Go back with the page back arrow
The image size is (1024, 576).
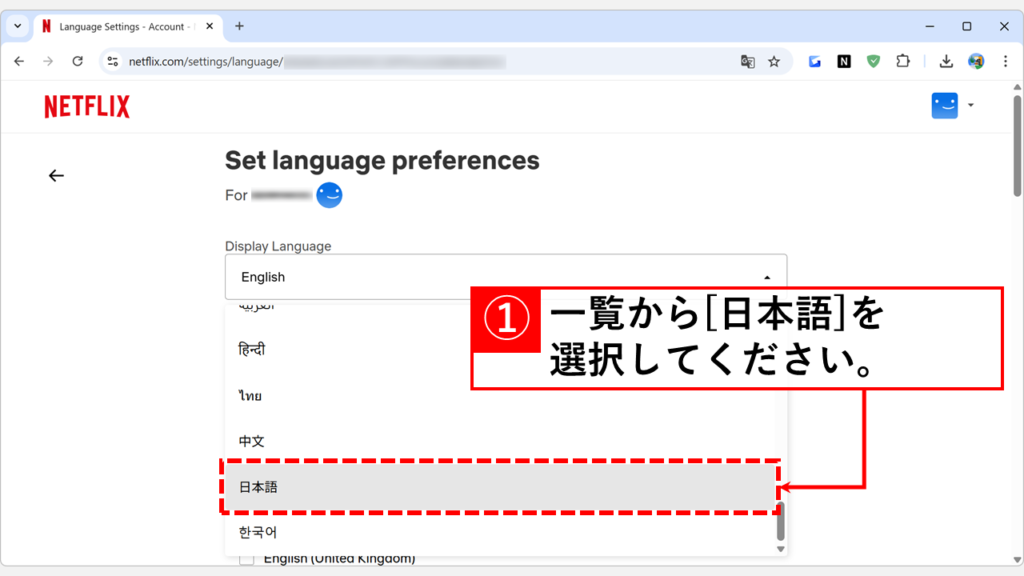point(56,176)
